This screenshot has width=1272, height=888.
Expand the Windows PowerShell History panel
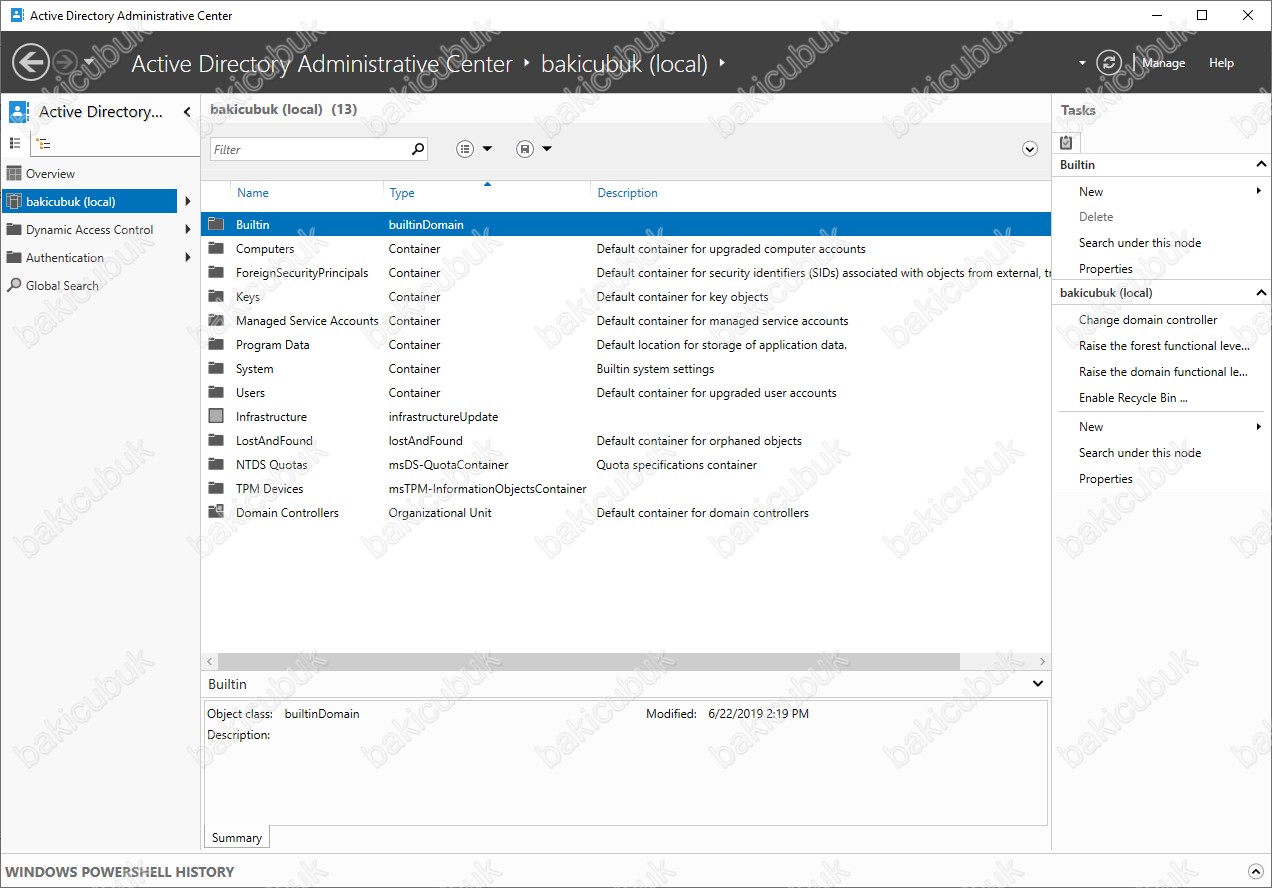[x=1256, y=872]
